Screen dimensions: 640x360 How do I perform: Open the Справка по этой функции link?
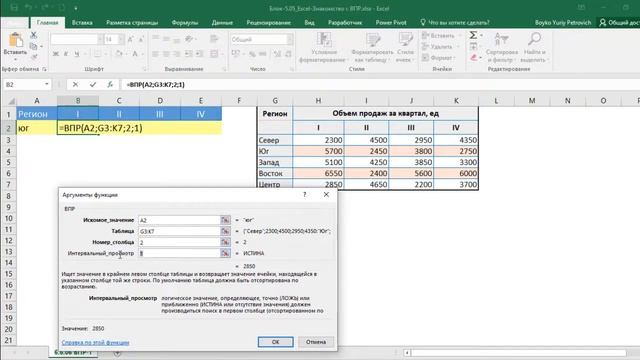[96, 342]
